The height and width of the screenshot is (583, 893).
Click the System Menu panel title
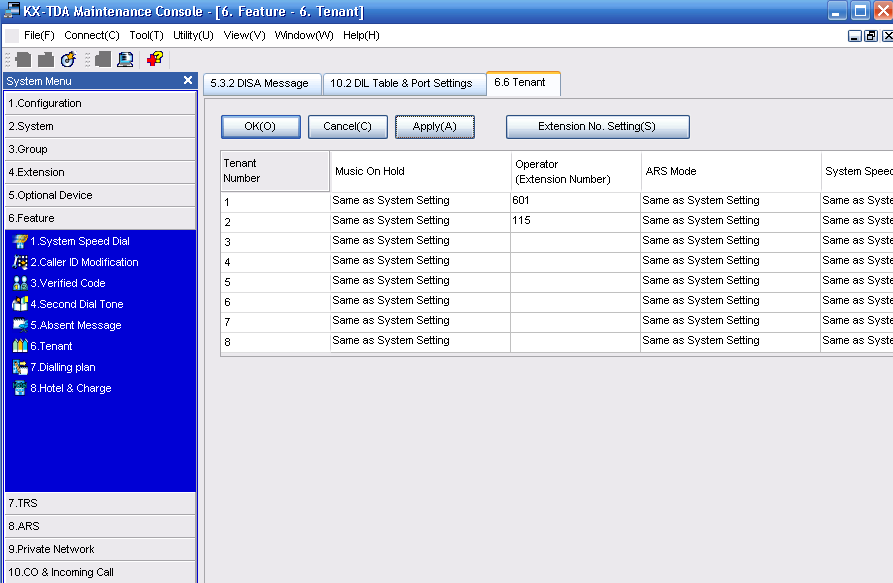(x=39, y=81)
